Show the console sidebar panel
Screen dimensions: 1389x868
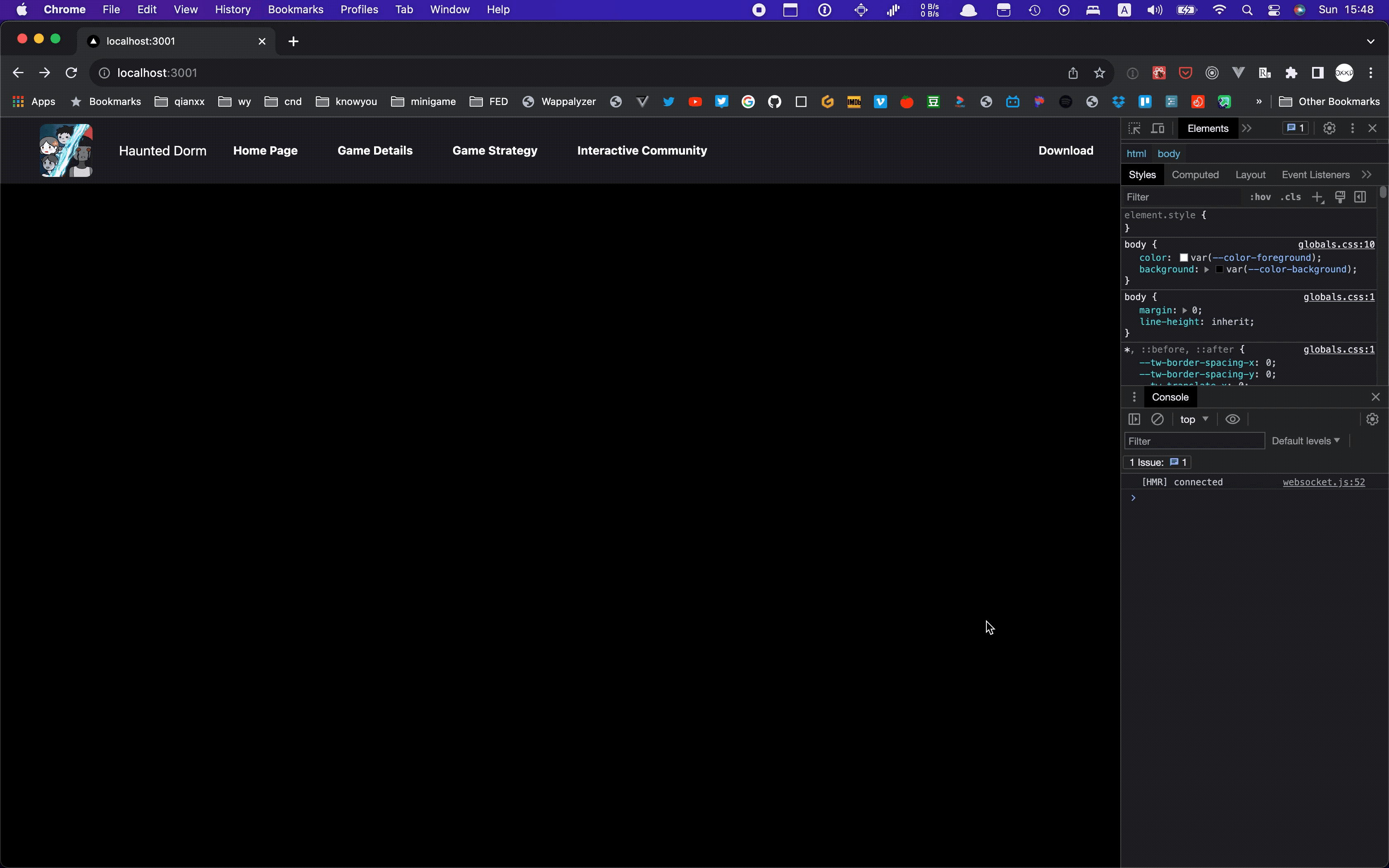[1134, 419]
